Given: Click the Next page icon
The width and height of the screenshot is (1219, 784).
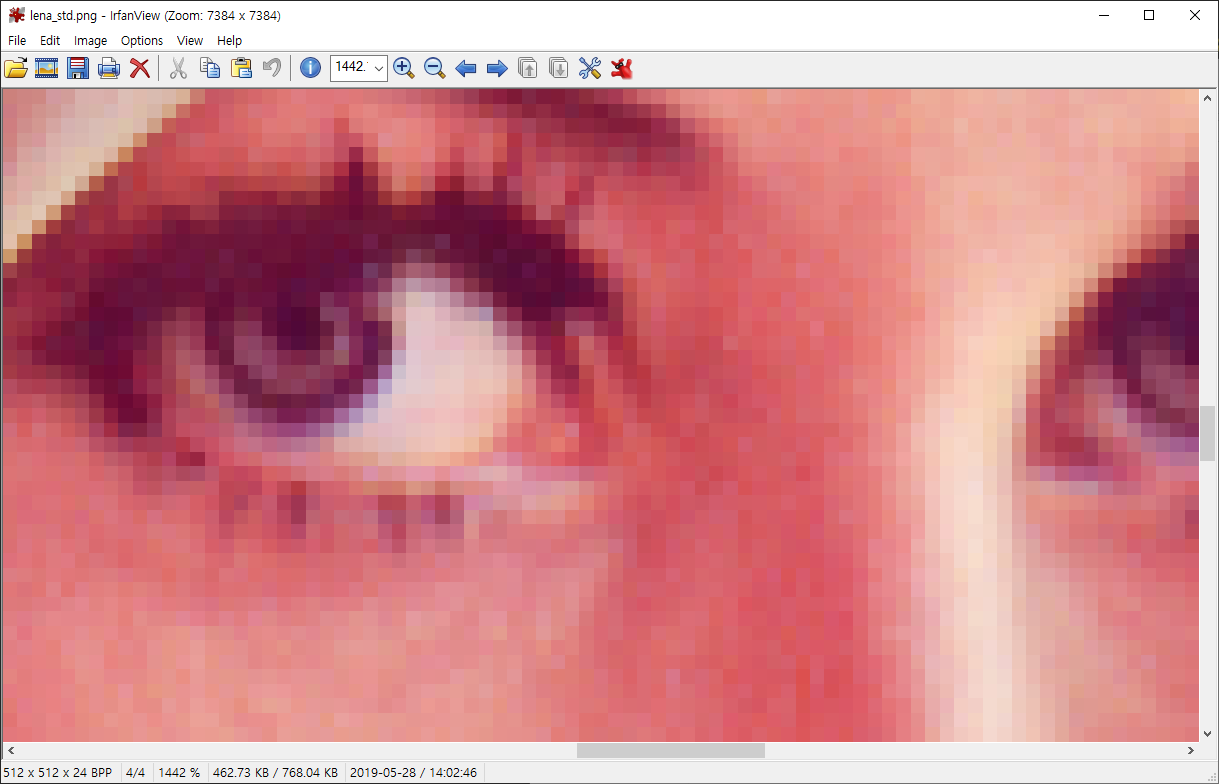Looking at the screenshot, I should (x=559, y=68).
